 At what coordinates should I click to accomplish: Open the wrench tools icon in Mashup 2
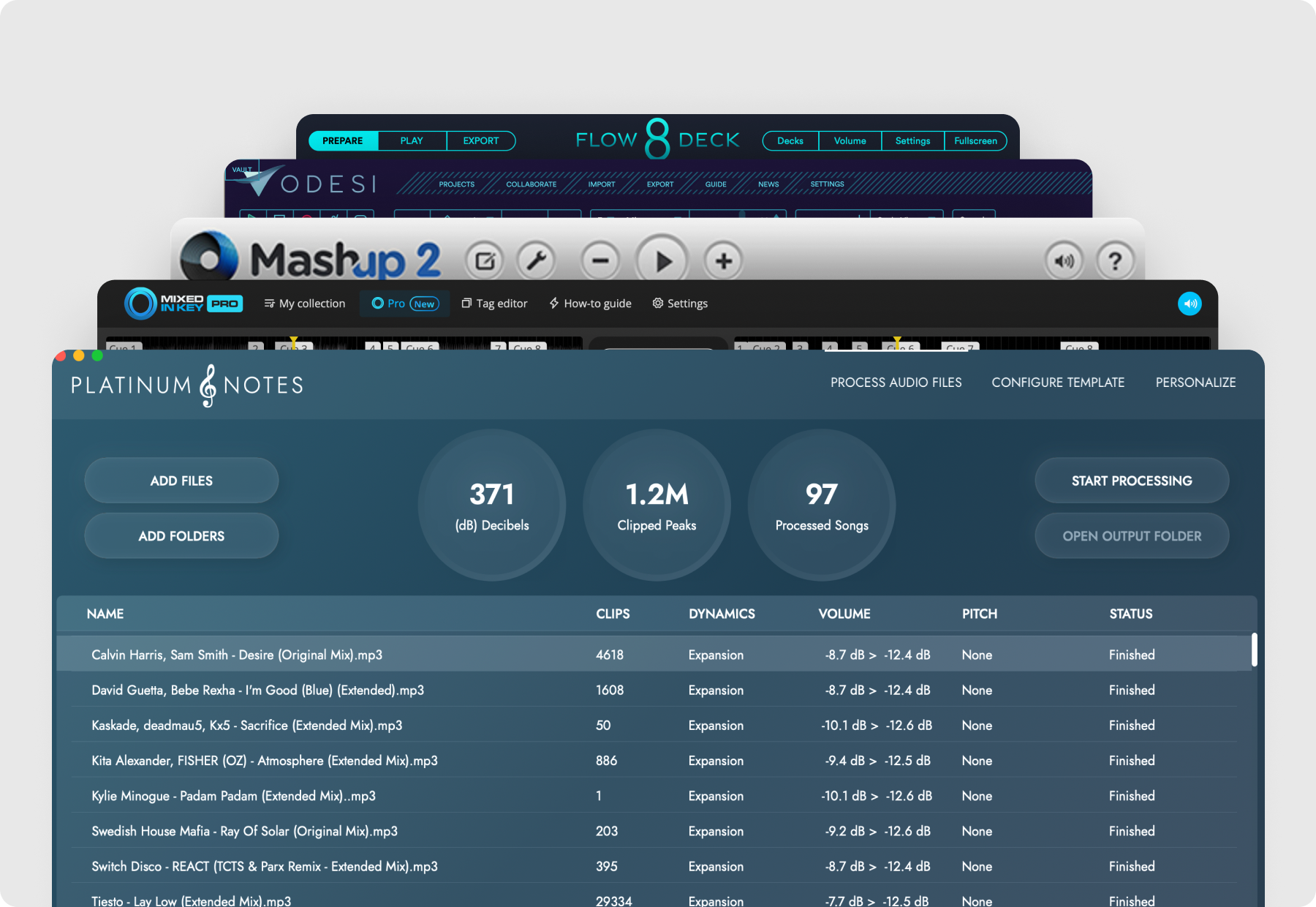point(537,261)
